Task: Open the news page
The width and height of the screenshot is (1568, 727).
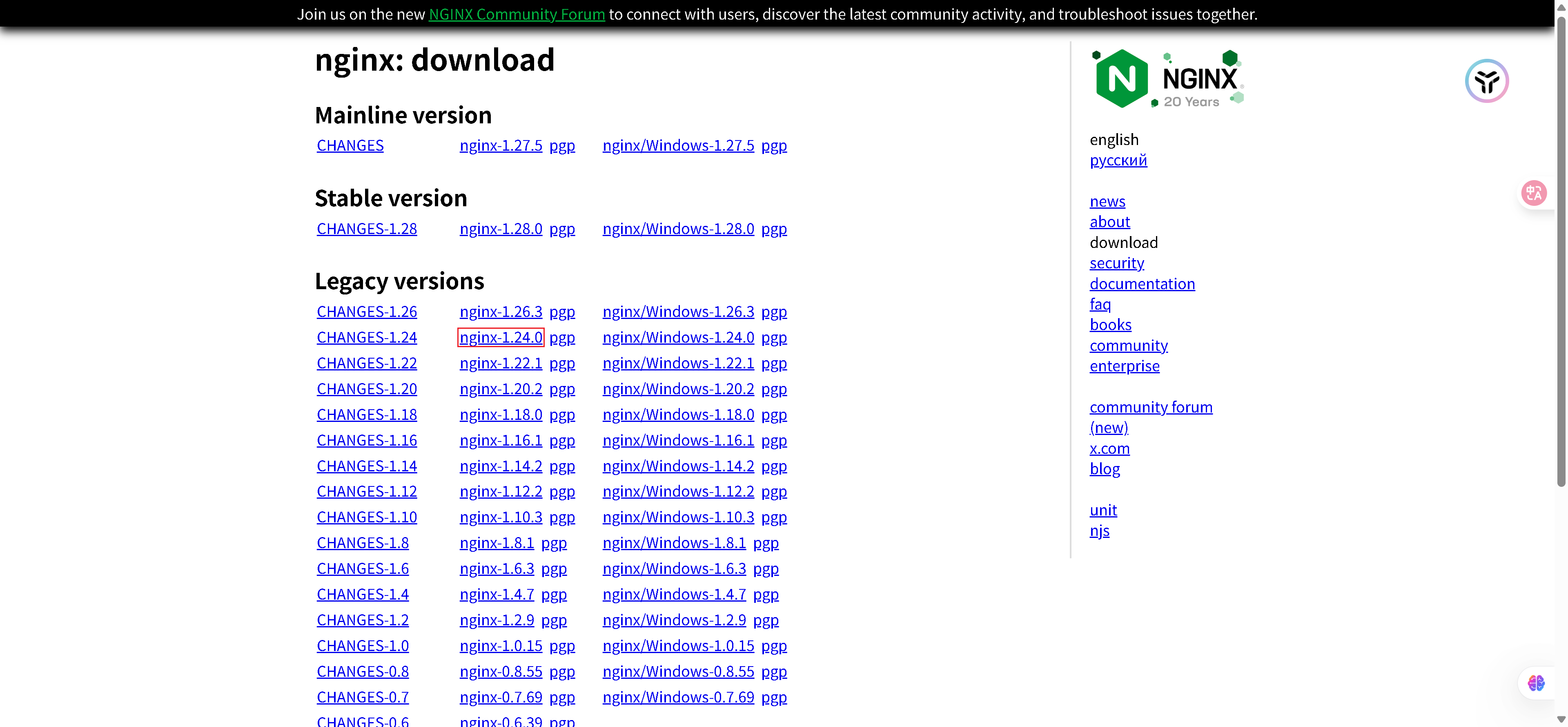Action: [x=1107, y=201]
